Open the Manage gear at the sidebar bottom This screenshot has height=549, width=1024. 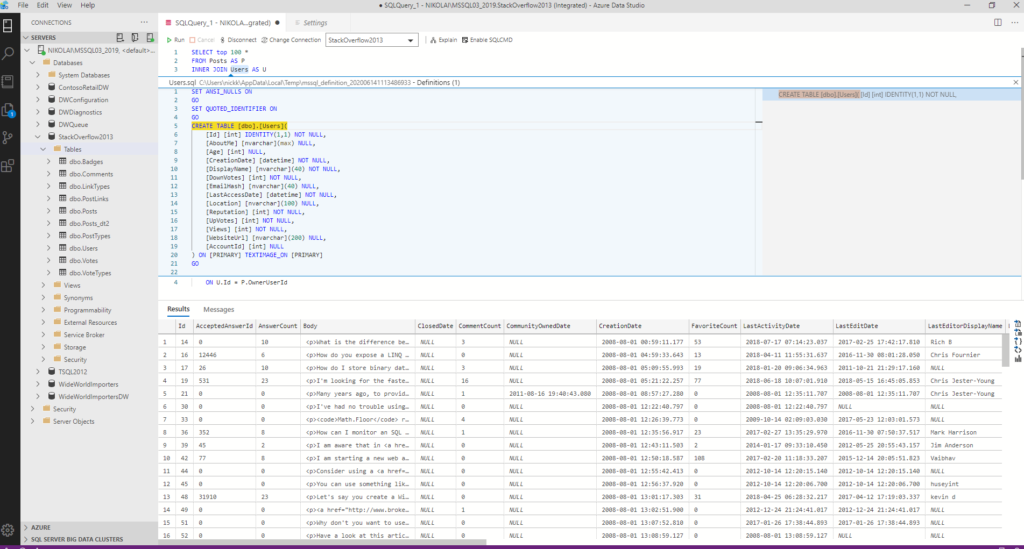click(x=8, y=530)
